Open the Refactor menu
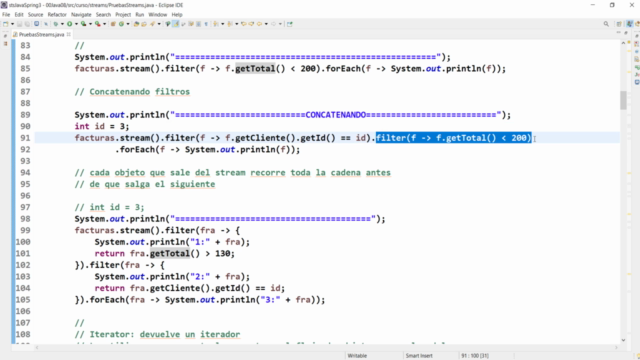Image resolution: width=640 pixels, height=360 pixels. (x=57, y=15)
